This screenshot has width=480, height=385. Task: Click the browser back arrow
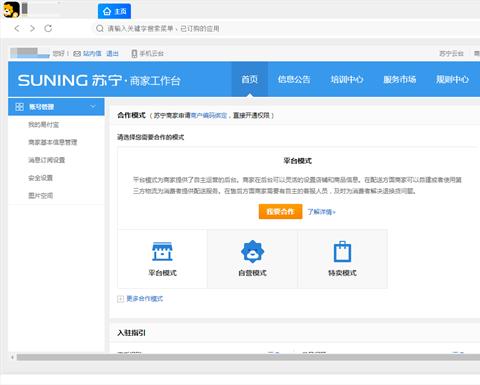point(17,28)
